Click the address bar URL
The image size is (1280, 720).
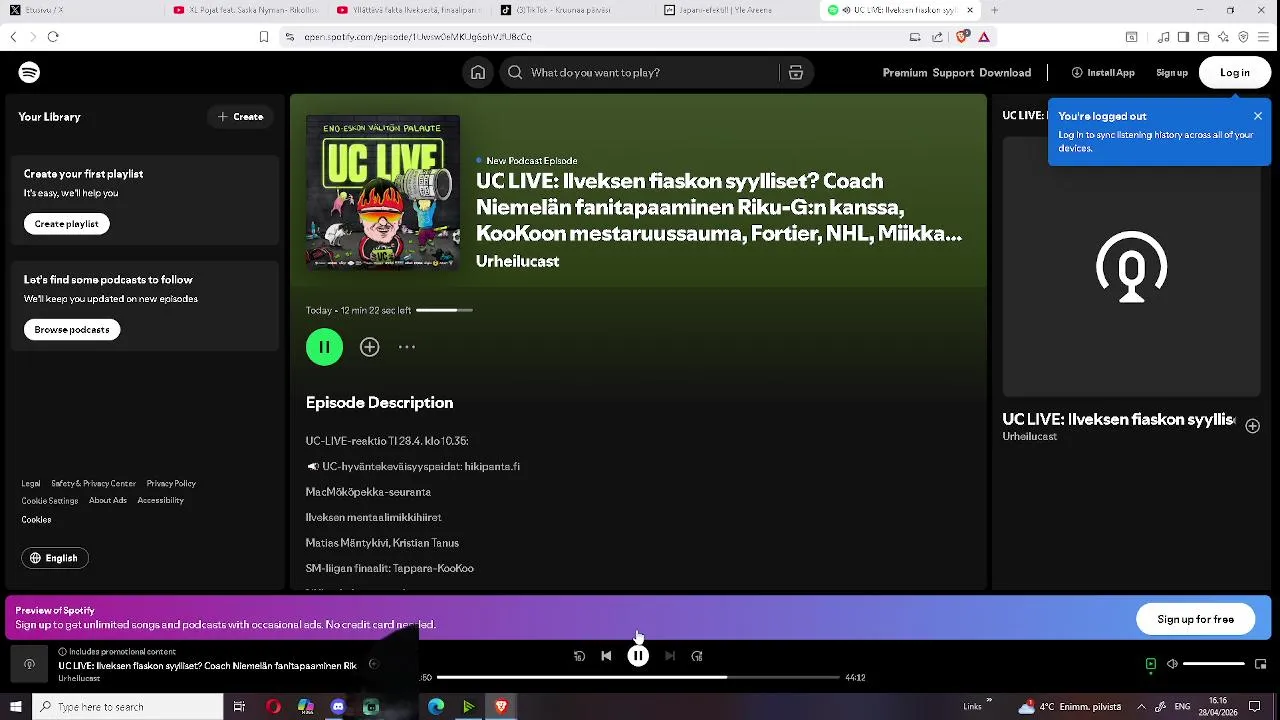pos(418,37)
